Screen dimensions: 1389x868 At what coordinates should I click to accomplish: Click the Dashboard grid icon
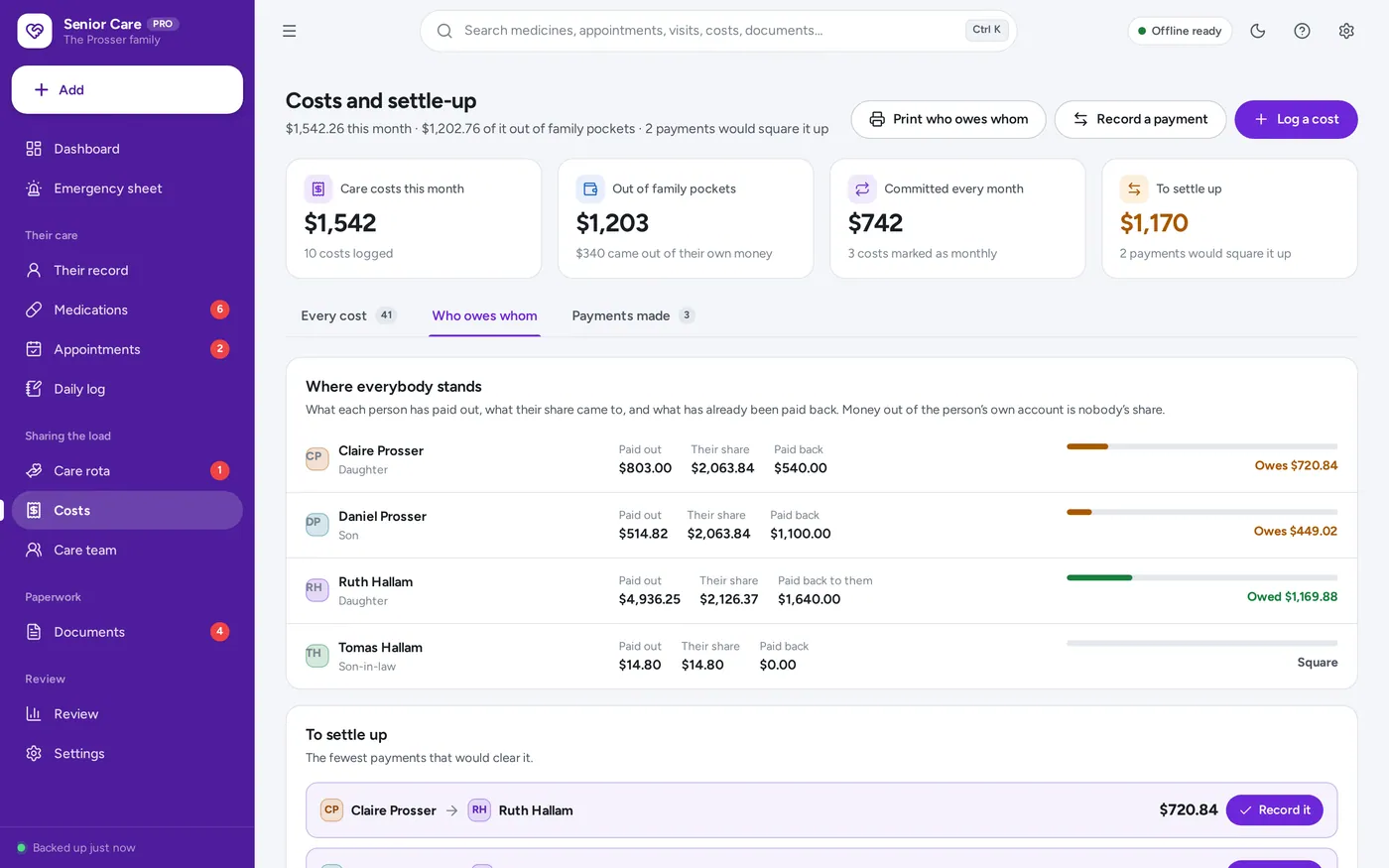34,149
